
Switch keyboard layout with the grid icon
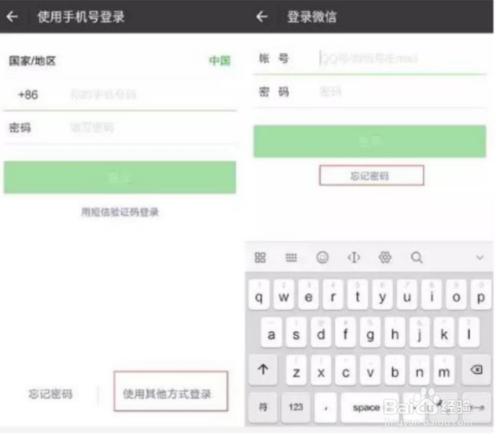pyautogui.click(x=291, y=257)
